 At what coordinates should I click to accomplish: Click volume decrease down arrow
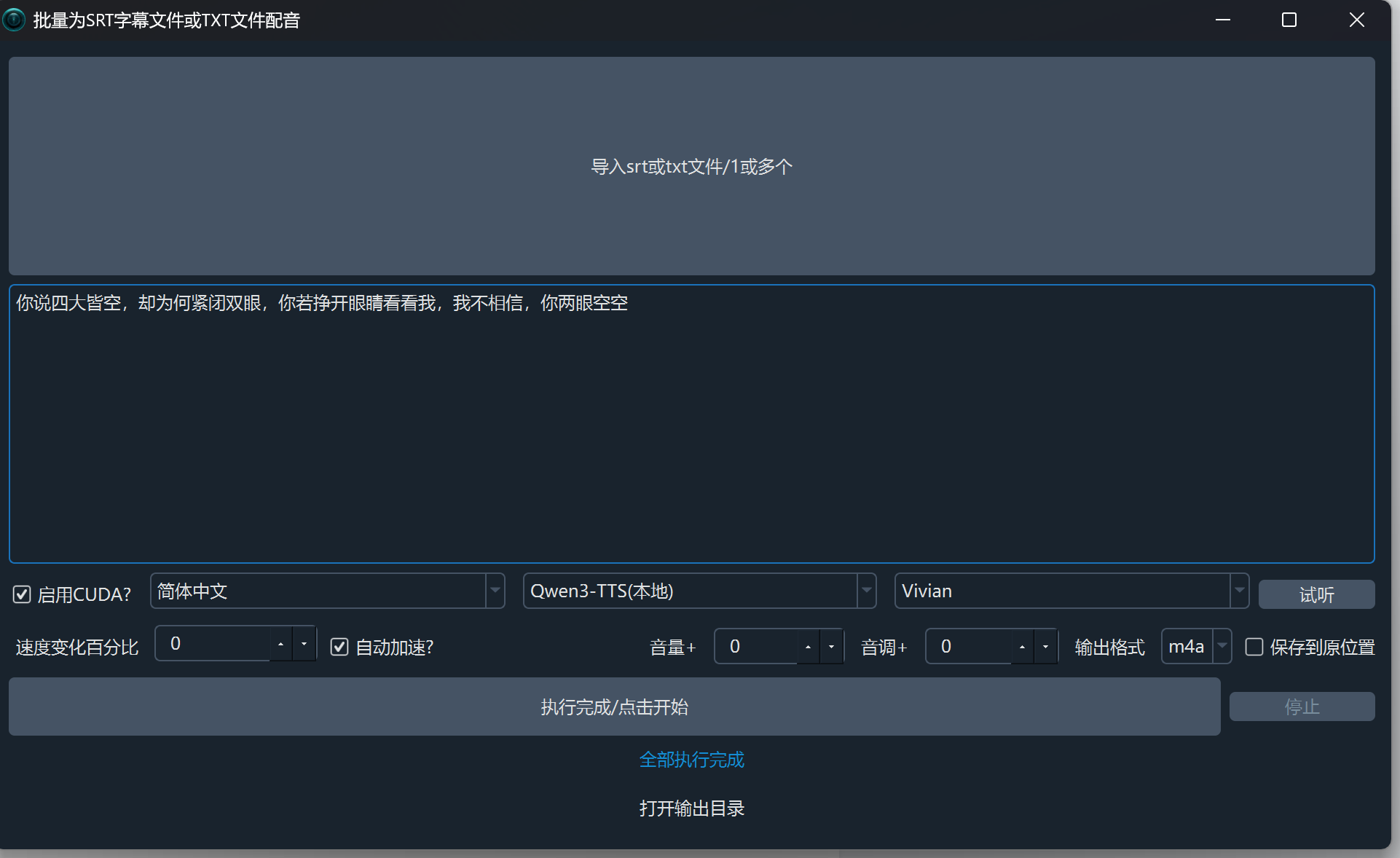click(831, 647)
